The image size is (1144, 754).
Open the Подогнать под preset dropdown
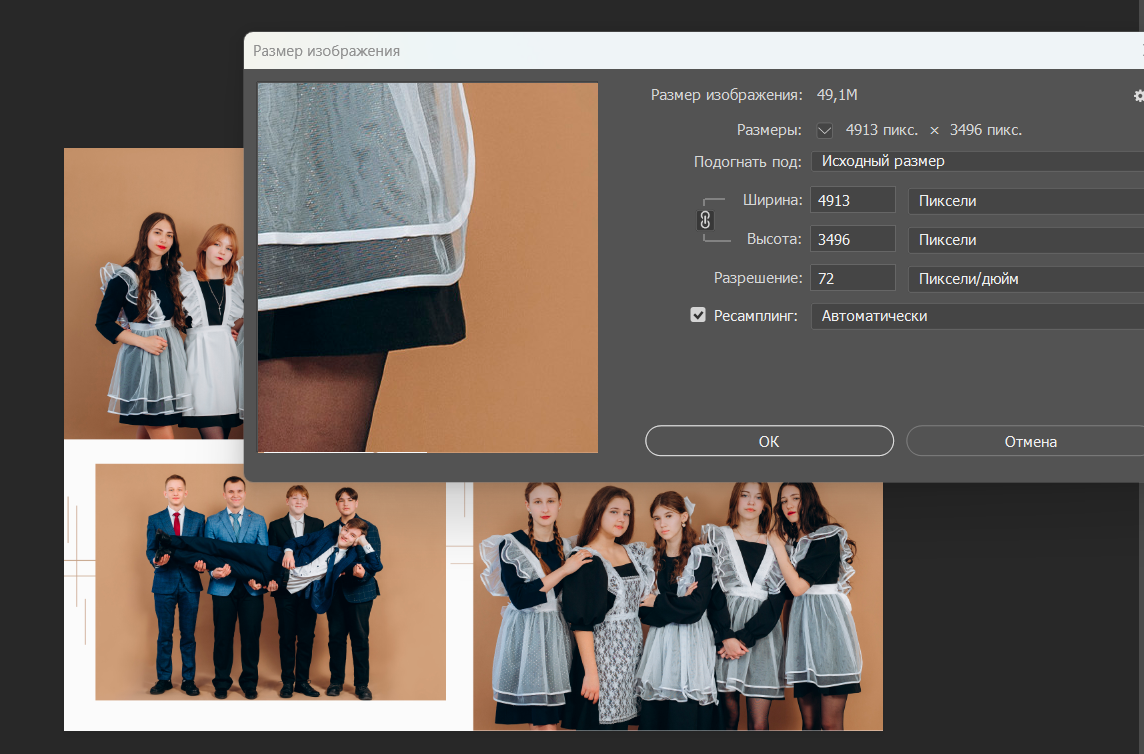tap(978, 161)
